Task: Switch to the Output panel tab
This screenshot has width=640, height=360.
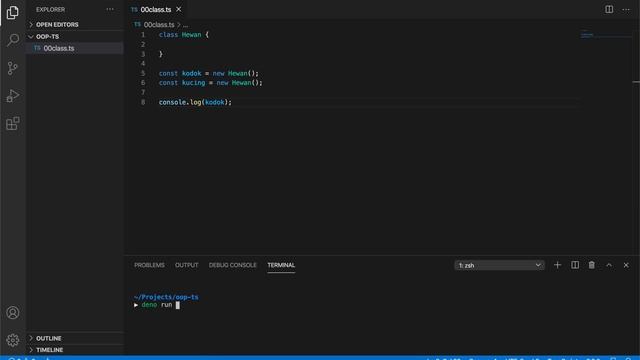Action: tap(187, 265)
